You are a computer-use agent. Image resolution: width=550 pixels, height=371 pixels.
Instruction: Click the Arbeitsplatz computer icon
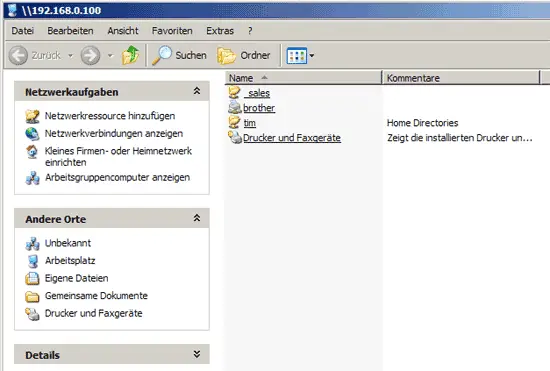click(32, 261)
